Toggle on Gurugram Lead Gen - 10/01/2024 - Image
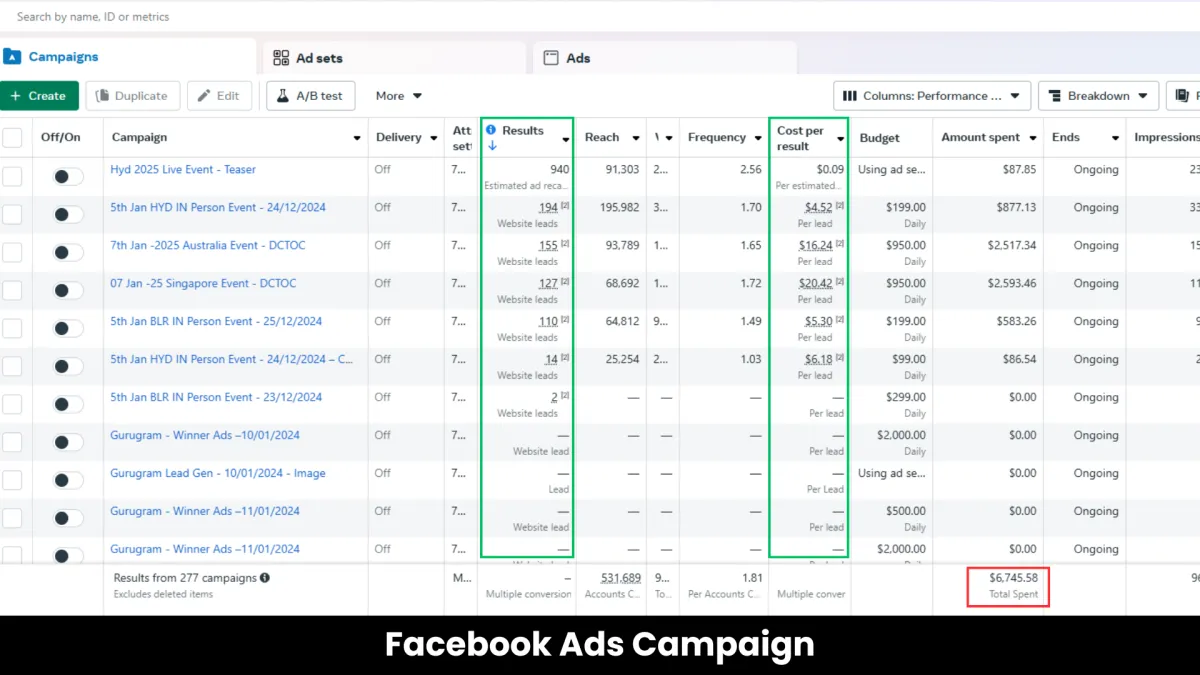 pyautogui.click(x=68, y=480)
